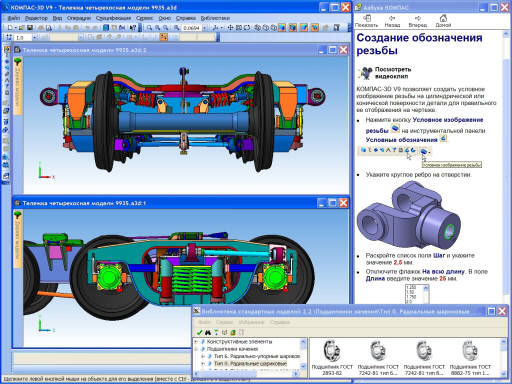512x384 pixels.
Task: Click the Посмотреть видеоклип link
Action: point(393,73)
